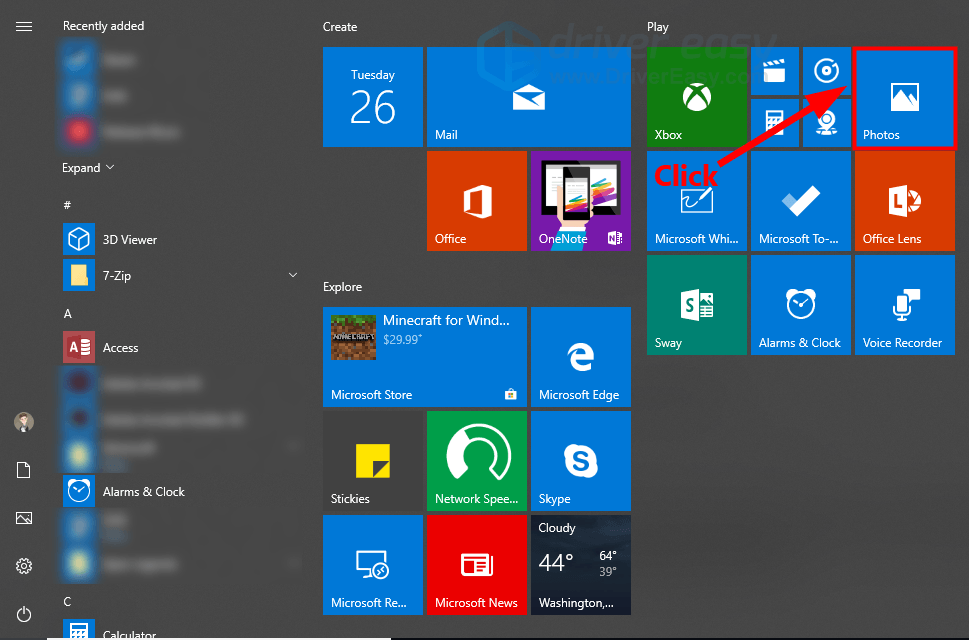Click the C letter header in app list
Screen dimensions: 969x640
pyautogui.click(x=67, y=602)
